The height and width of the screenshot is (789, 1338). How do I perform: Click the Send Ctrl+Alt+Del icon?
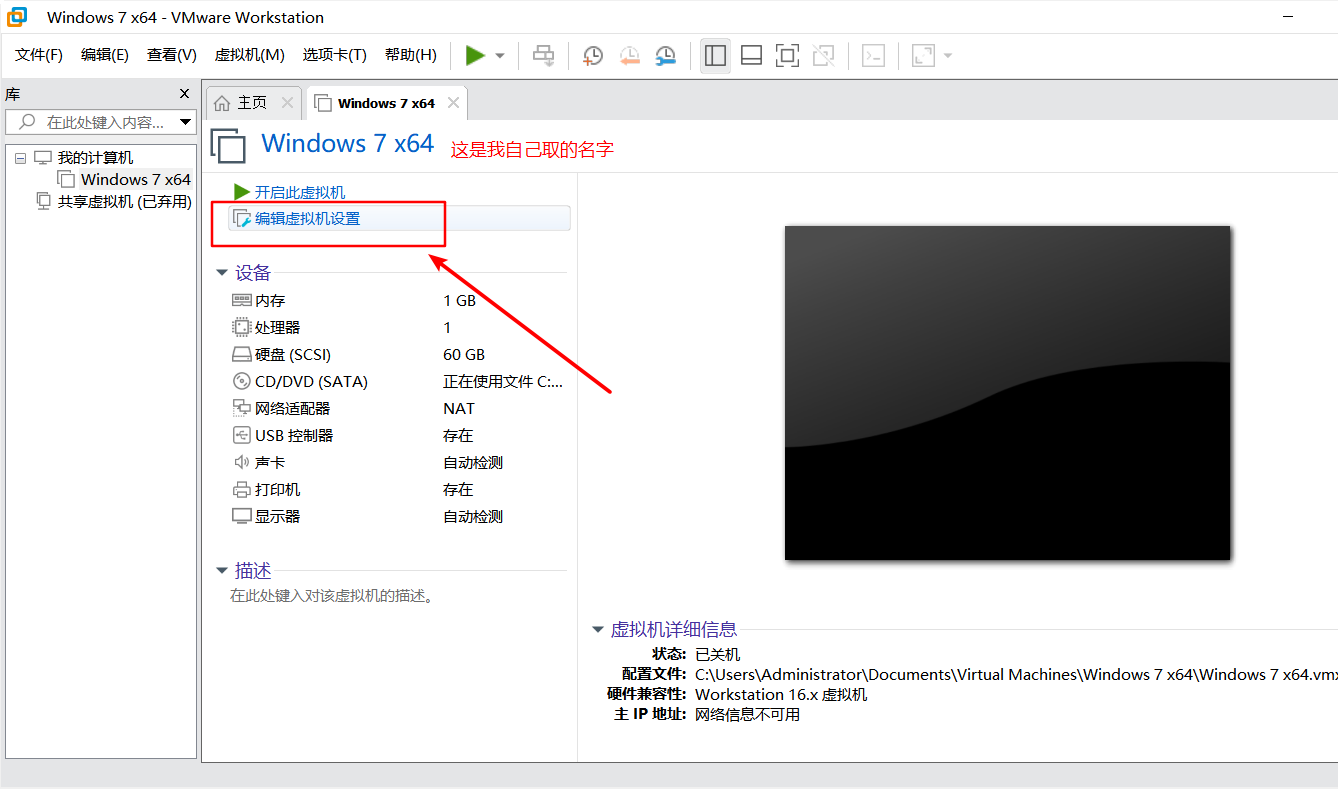pos(543,55)
